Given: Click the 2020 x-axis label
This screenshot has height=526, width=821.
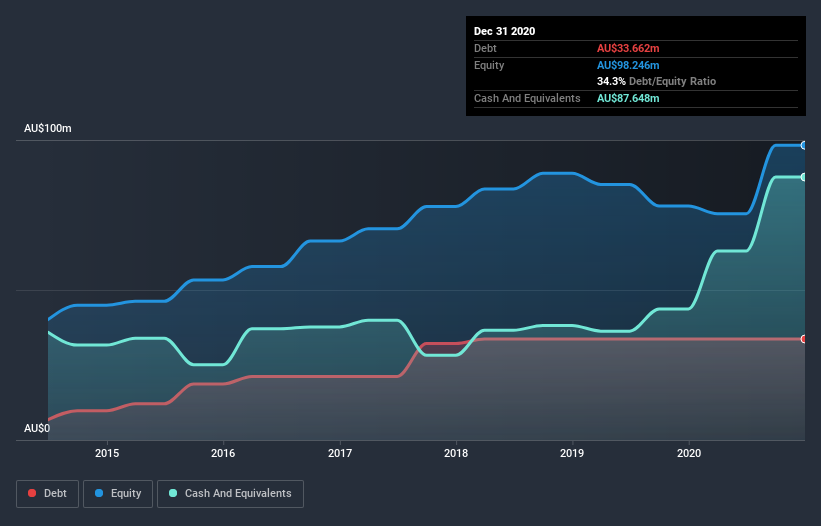Looking at the screenshot, I should pos(689,453).
